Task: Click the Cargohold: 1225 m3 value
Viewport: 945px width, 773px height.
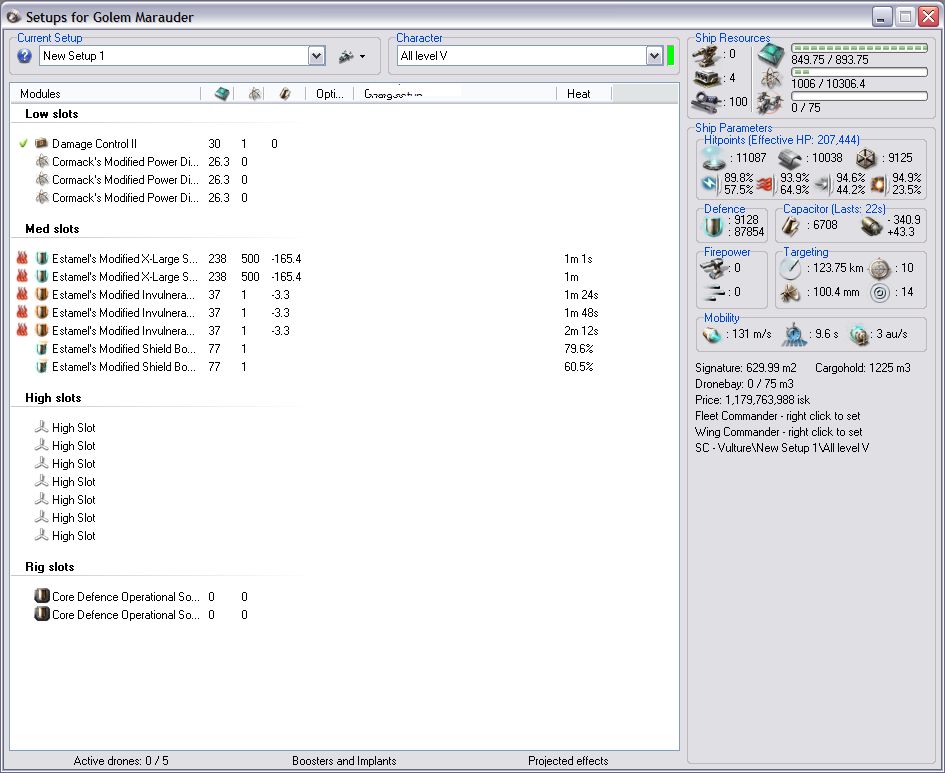Action: point(862,368)
